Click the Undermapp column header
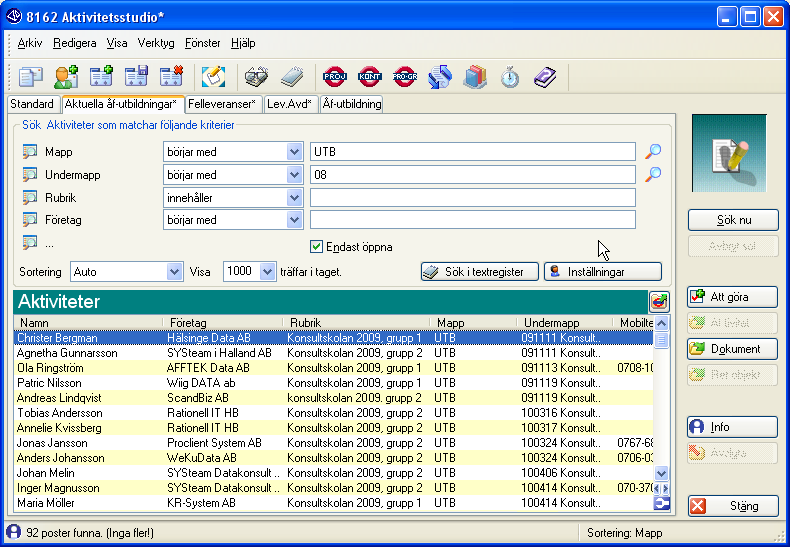 pyautogui.click(x=564, y=323)
